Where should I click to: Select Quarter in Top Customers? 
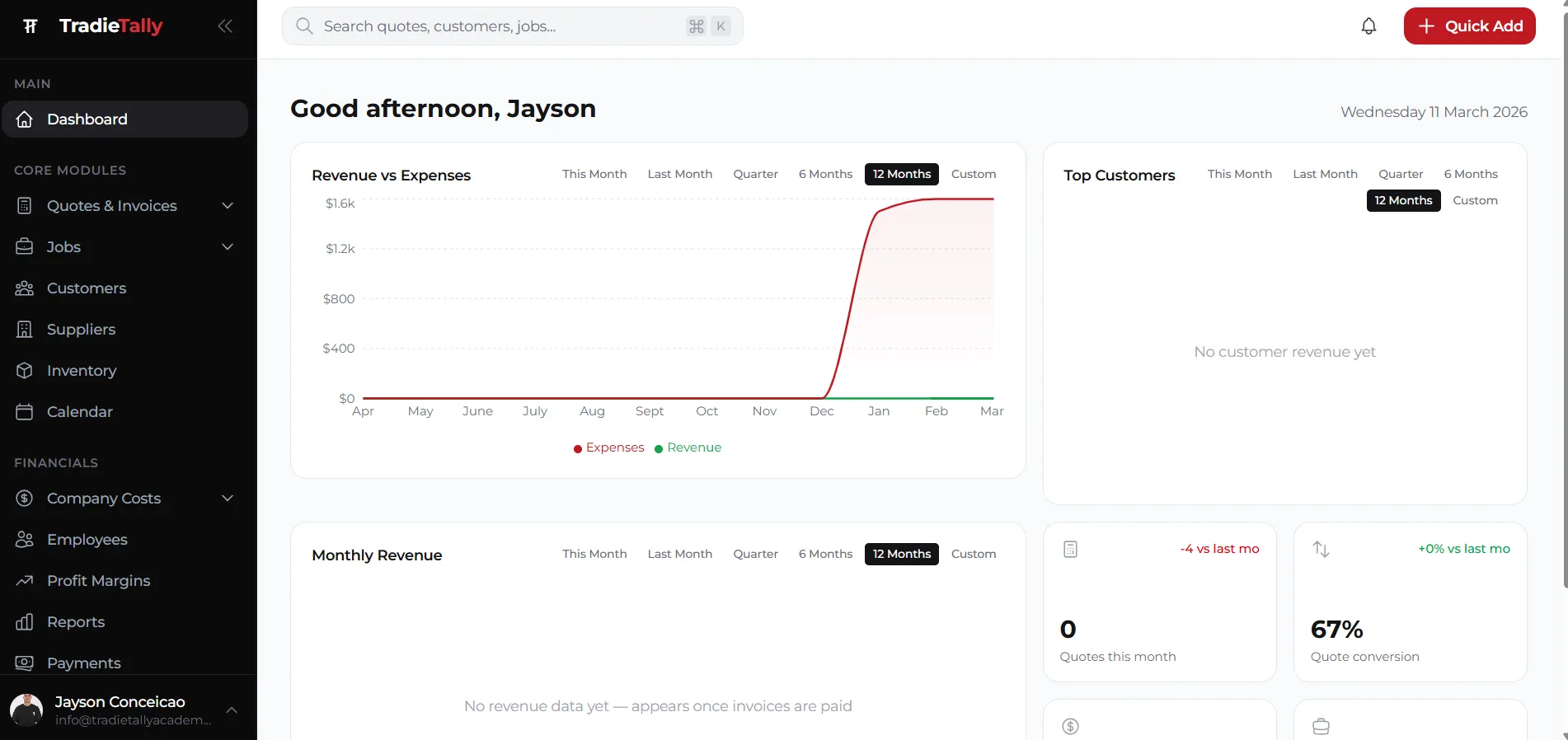[1401, 174]
